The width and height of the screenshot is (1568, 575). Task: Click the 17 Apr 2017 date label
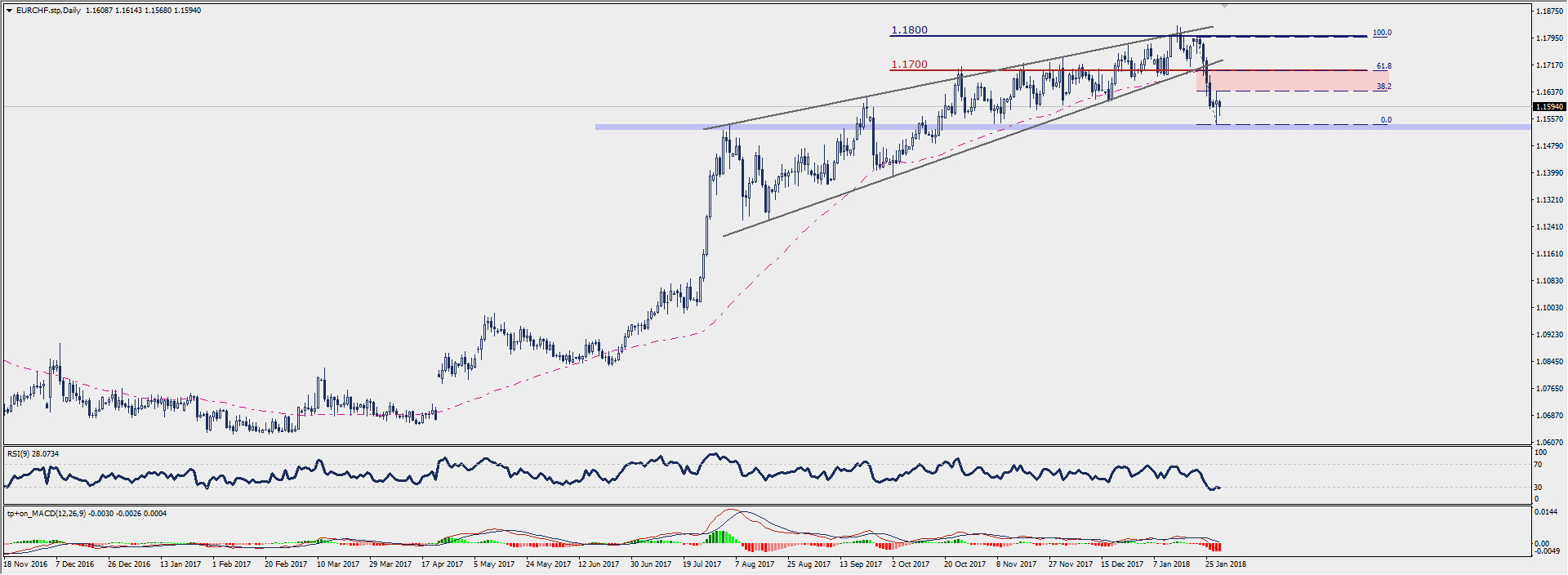pos(442,564)
